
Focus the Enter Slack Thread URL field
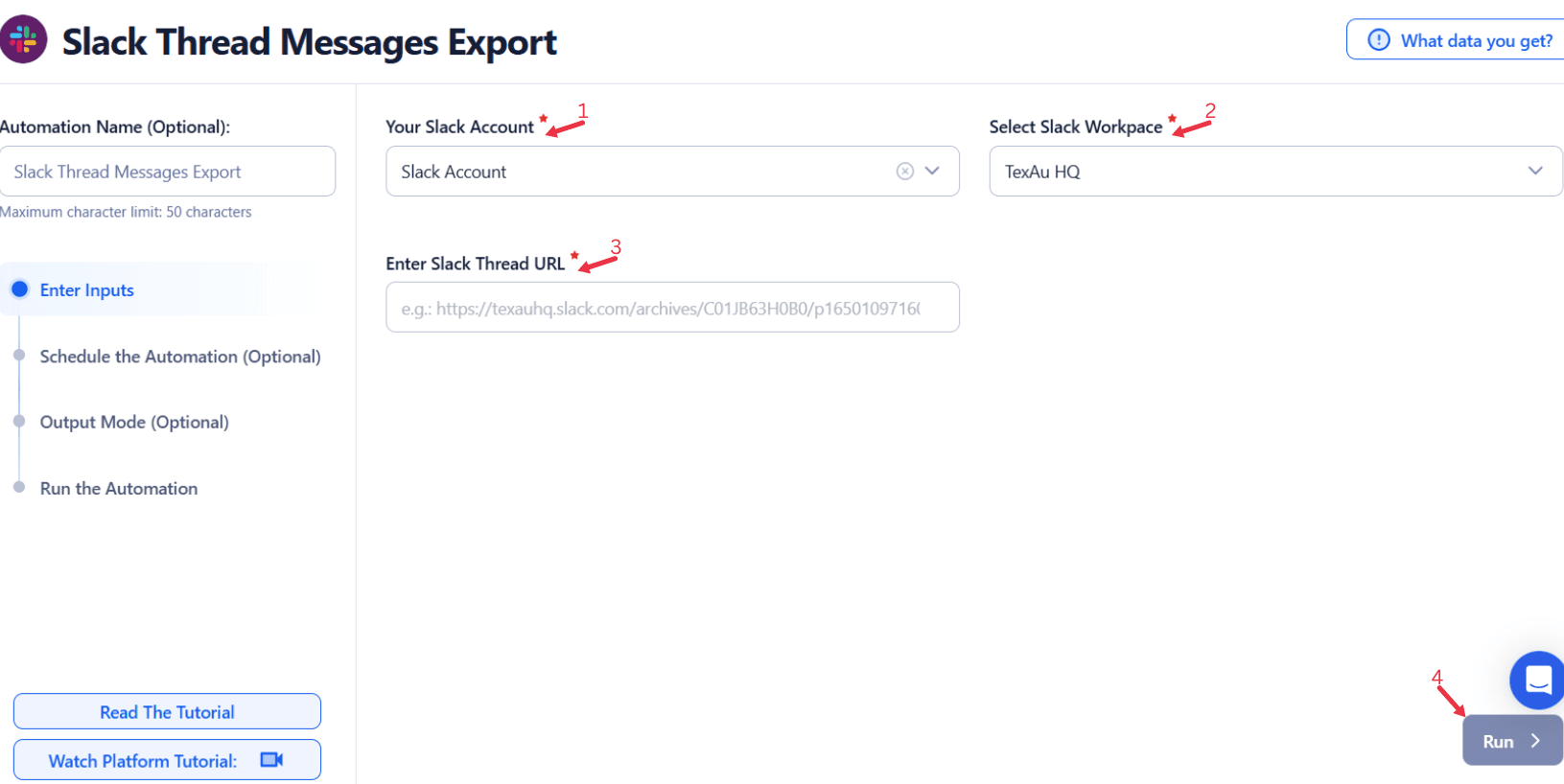(x=671, y=308)
